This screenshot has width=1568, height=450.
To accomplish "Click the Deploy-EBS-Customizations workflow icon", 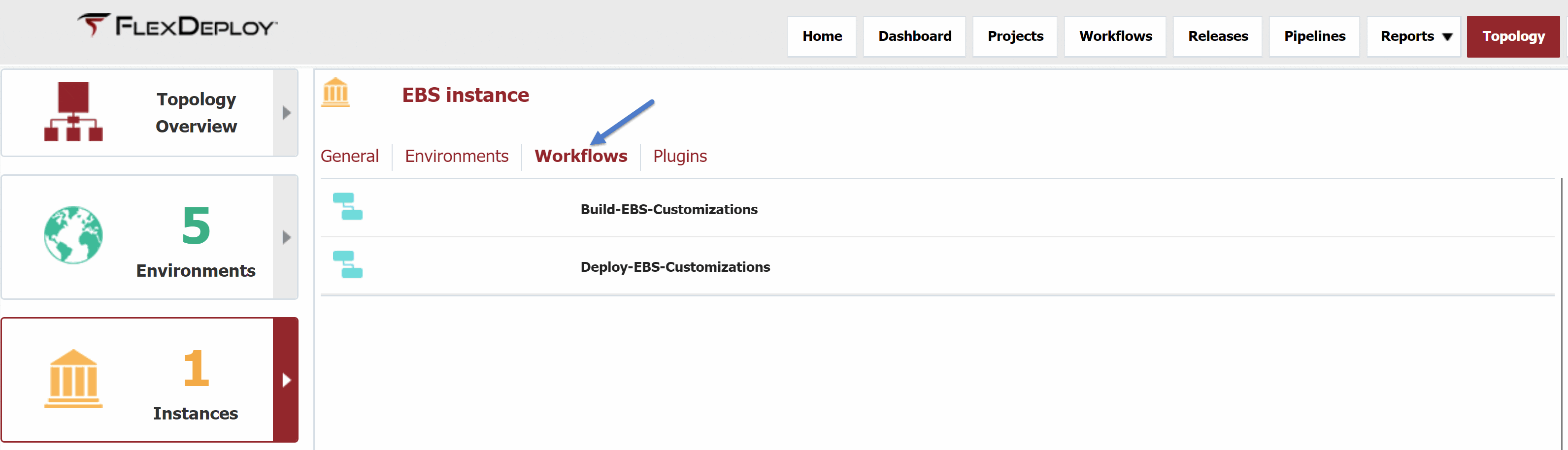I will click(x=348, y=264).
